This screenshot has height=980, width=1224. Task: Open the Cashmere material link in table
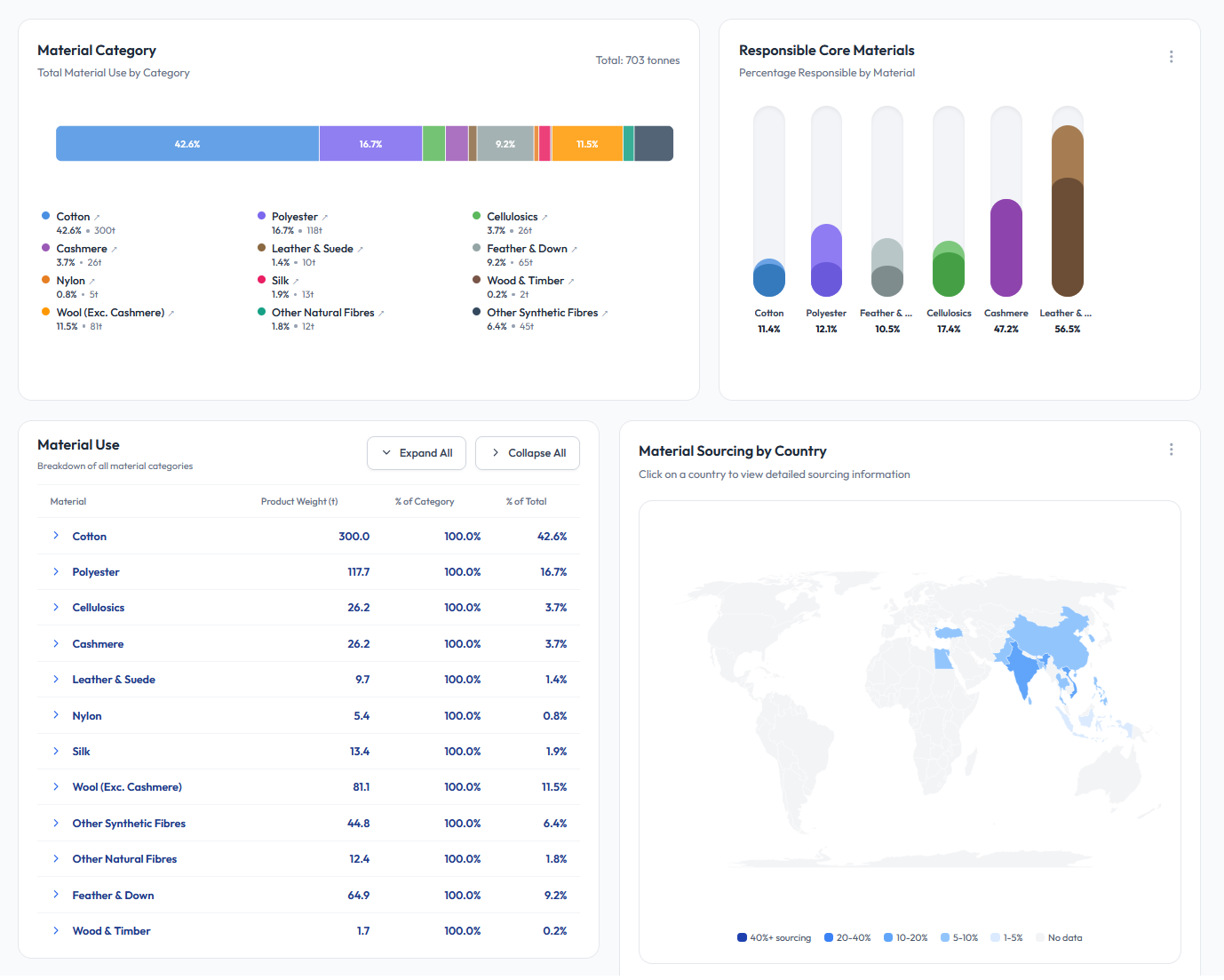(x=98, y=644)
